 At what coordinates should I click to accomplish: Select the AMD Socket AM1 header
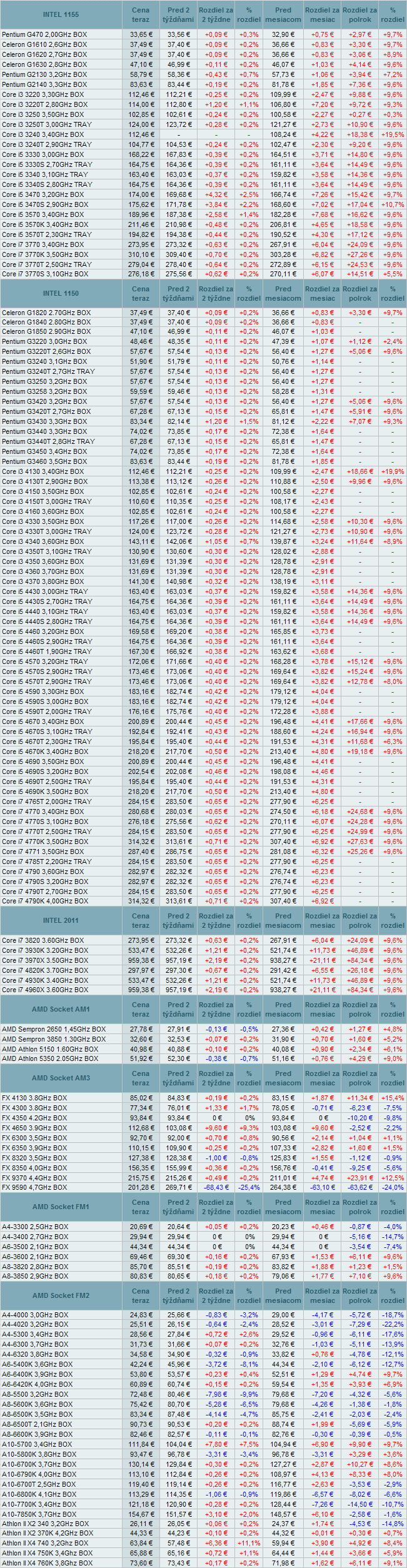(61, 1009)
